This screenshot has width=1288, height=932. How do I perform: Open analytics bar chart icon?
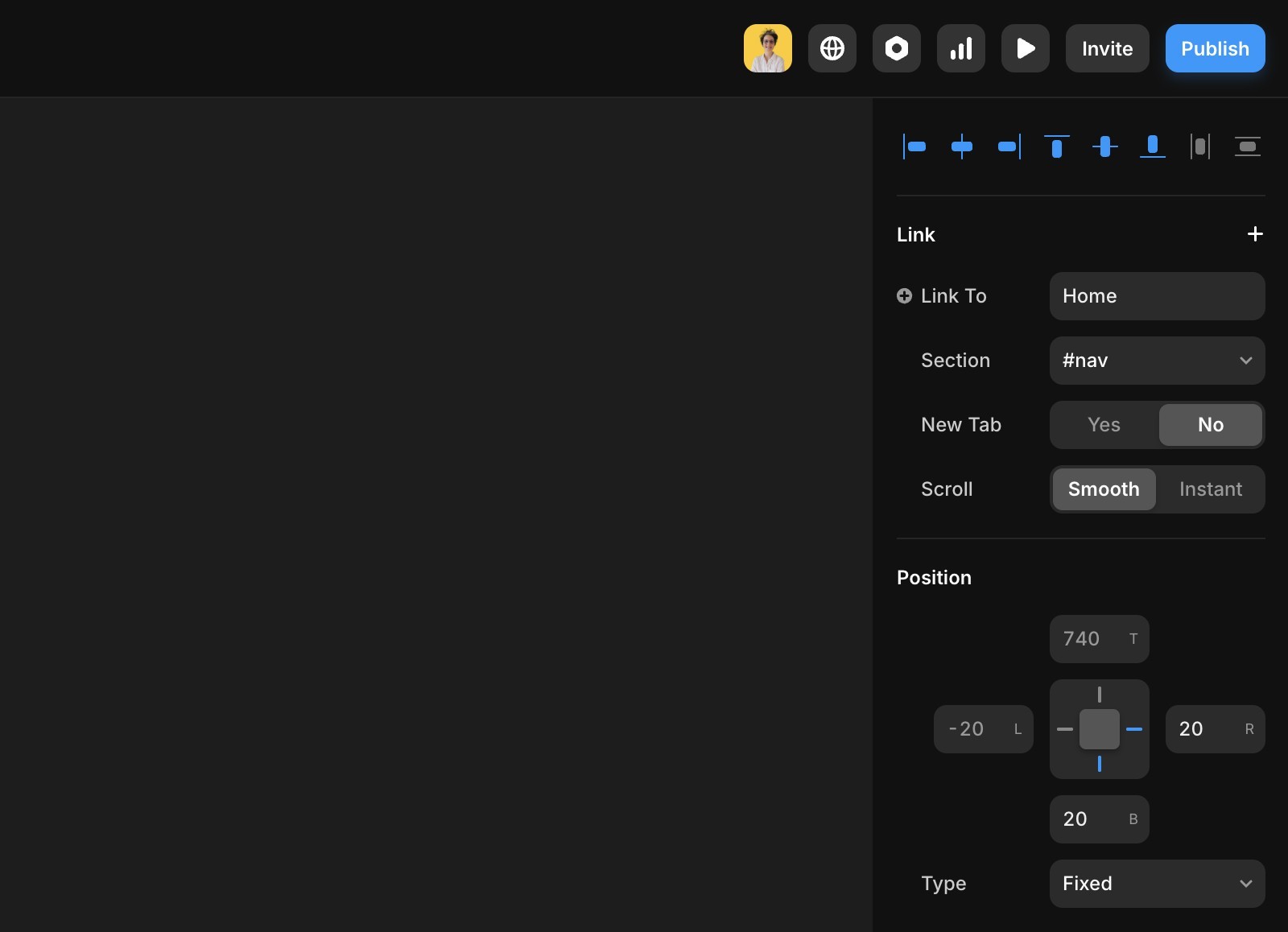click(960, 48)
